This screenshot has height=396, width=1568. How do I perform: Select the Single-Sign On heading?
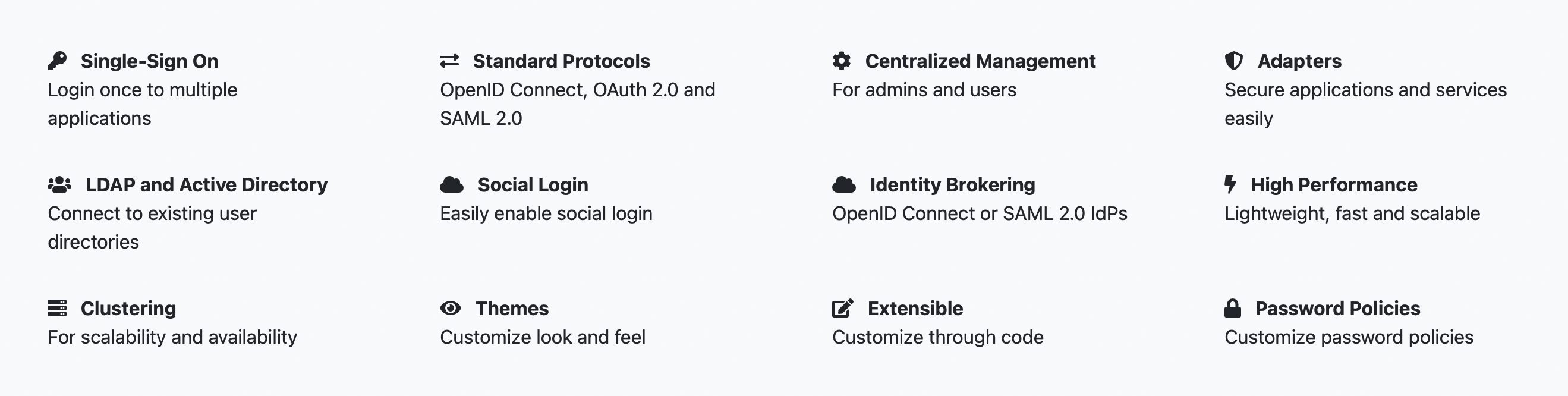pos(149,61)
